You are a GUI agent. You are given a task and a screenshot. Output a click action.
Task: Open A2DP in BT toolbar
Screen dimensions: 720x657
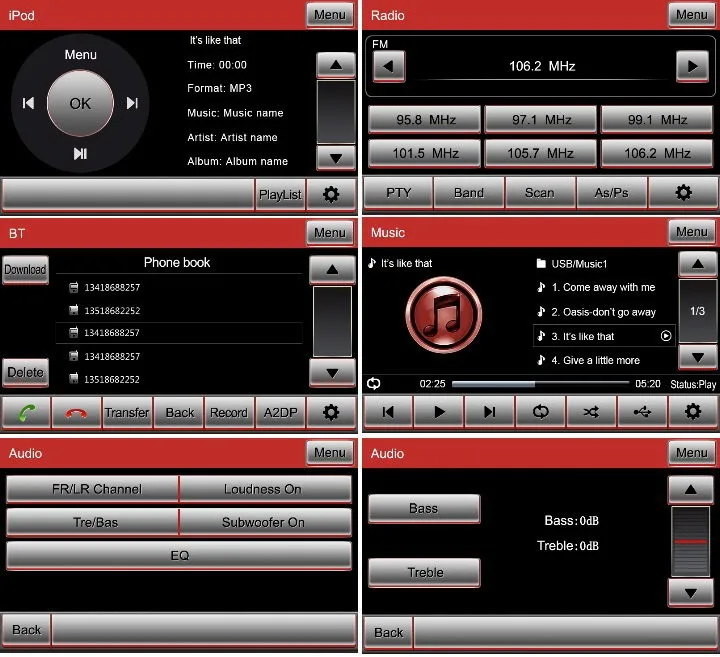[x=280, y=413]
